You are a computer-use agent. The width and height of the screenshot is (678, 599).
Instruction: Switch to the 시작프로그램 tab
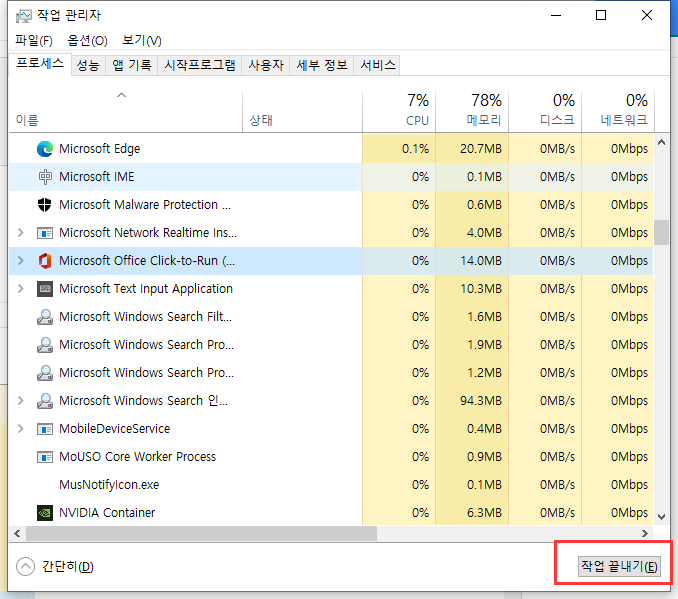pos(200,65)
